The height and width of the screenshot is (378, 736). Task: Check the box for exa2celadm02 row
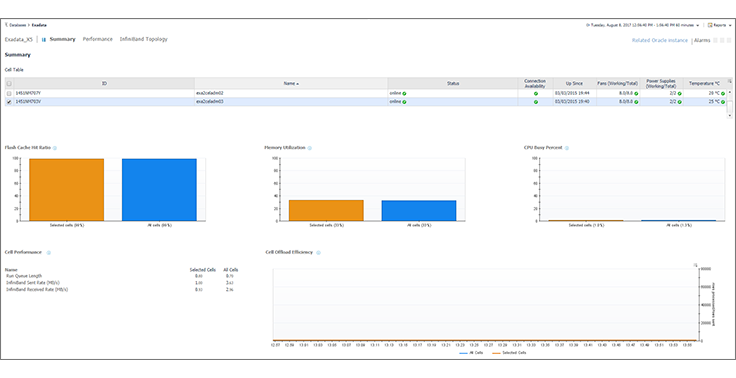[9, 93]
